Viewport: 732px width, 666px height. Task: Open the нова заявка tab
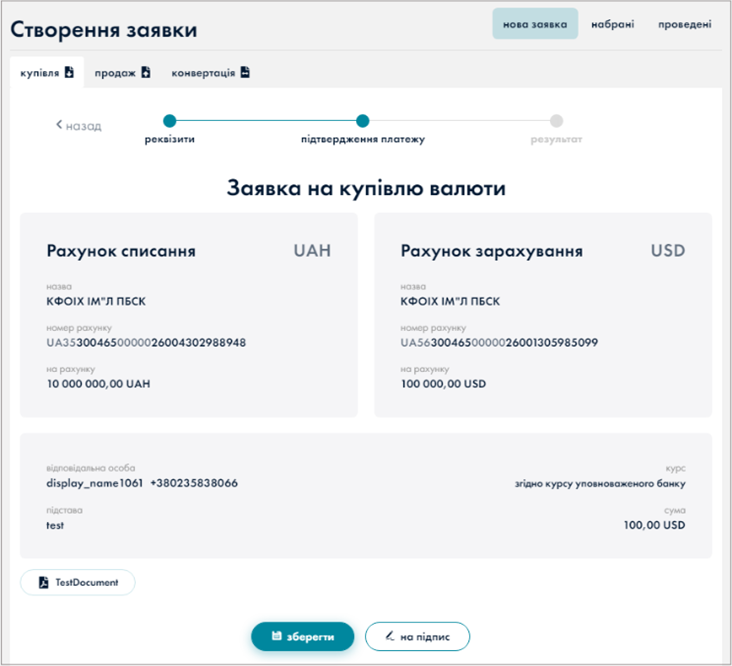(535, 24)
